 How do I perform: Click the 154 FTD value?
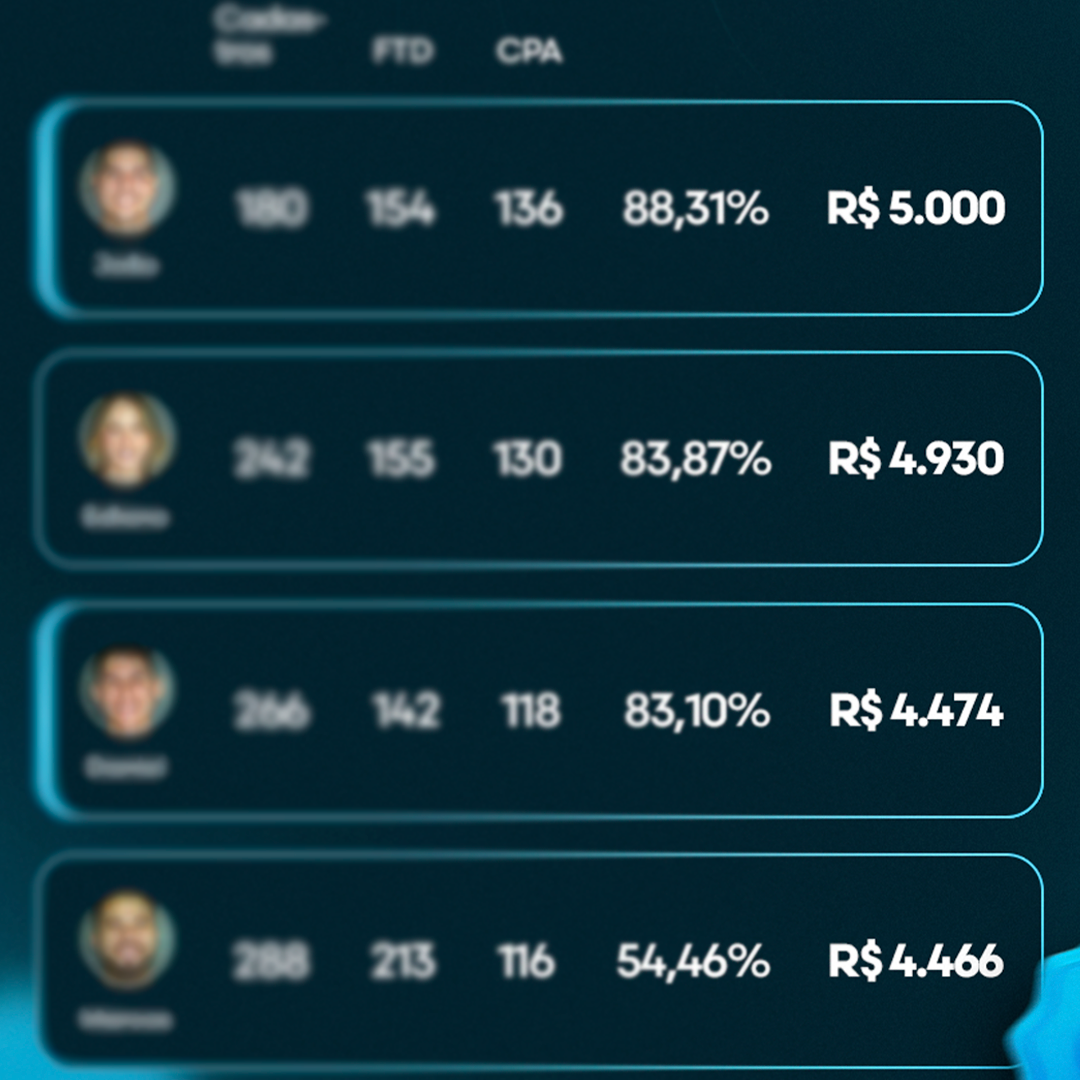(400, 210)
